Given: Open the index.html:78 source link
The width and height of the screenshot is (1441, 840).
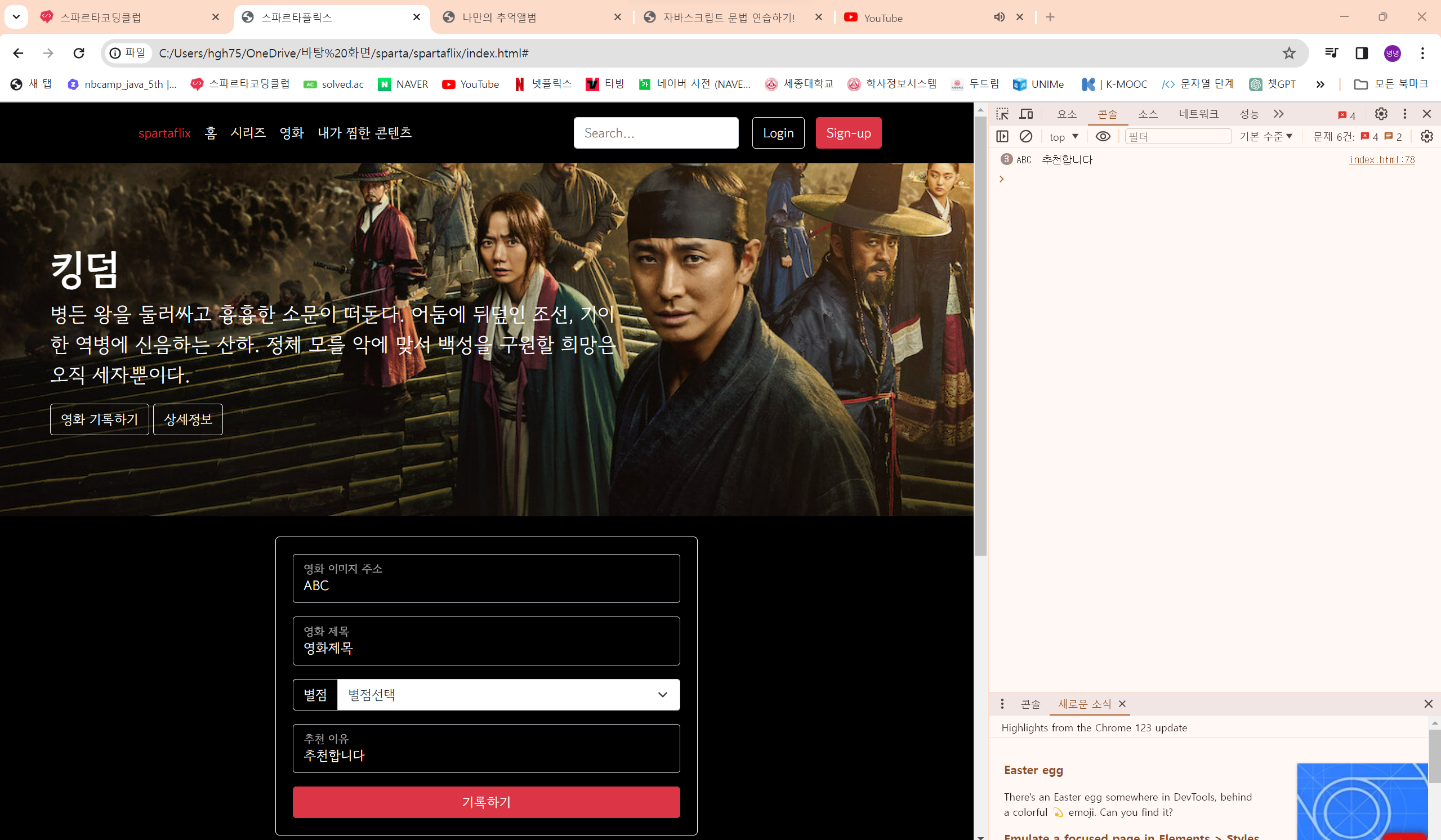Looking at the screenshot, I should pyautogui.click(x=1381, y=159).
